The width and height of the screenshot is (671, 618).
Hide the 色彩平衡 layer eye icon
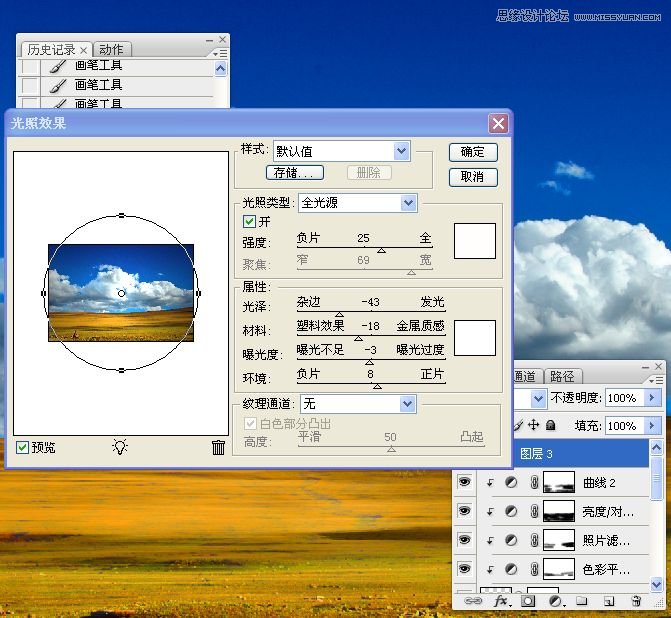464,568
